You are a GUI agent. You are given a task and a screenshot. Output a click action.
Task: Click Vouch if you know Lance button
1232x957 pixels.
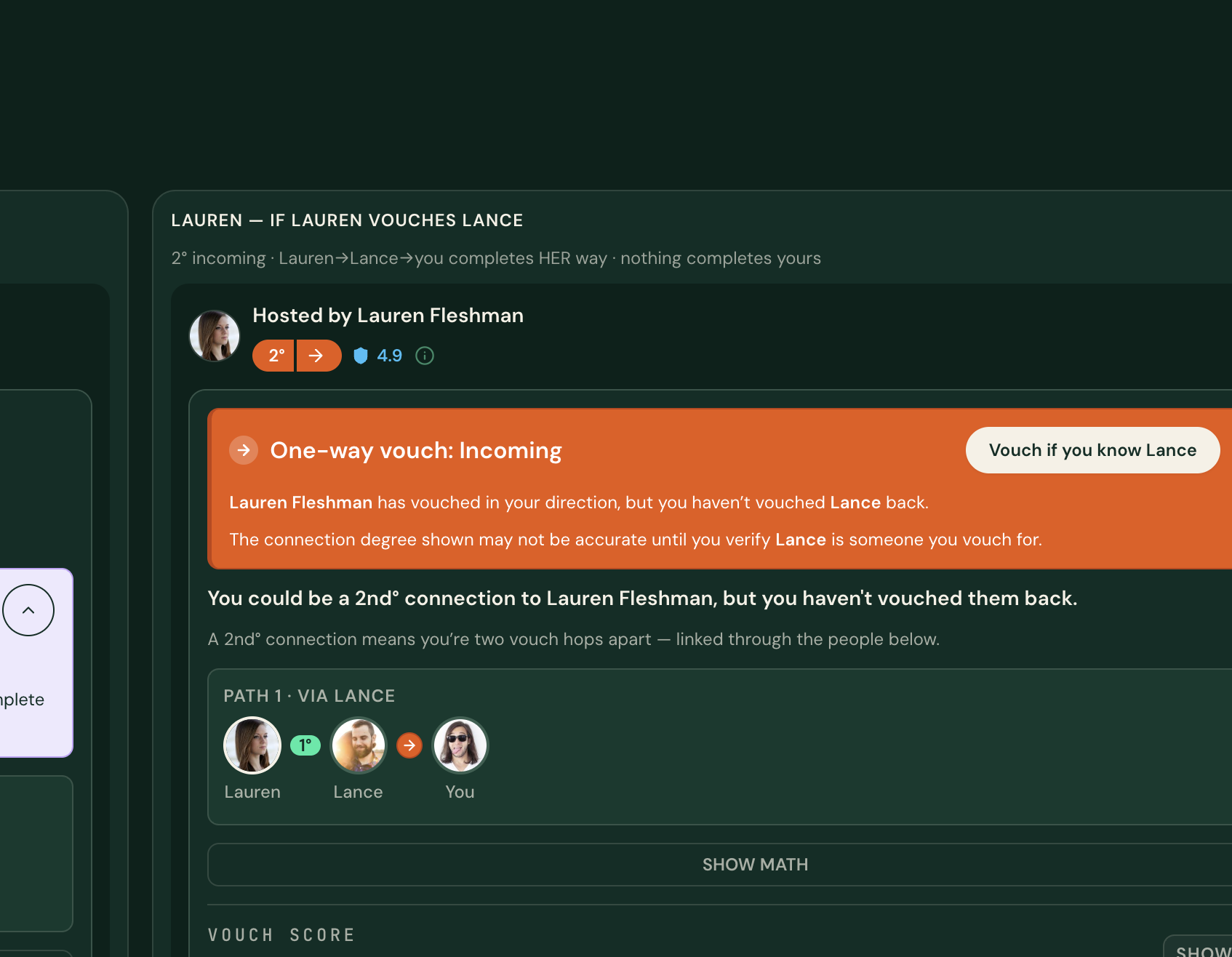[x=1092, y=450]
